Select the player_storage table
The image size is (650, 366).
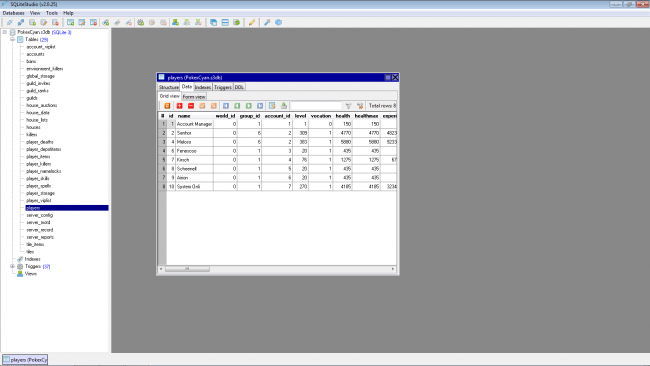coord(40,193)
